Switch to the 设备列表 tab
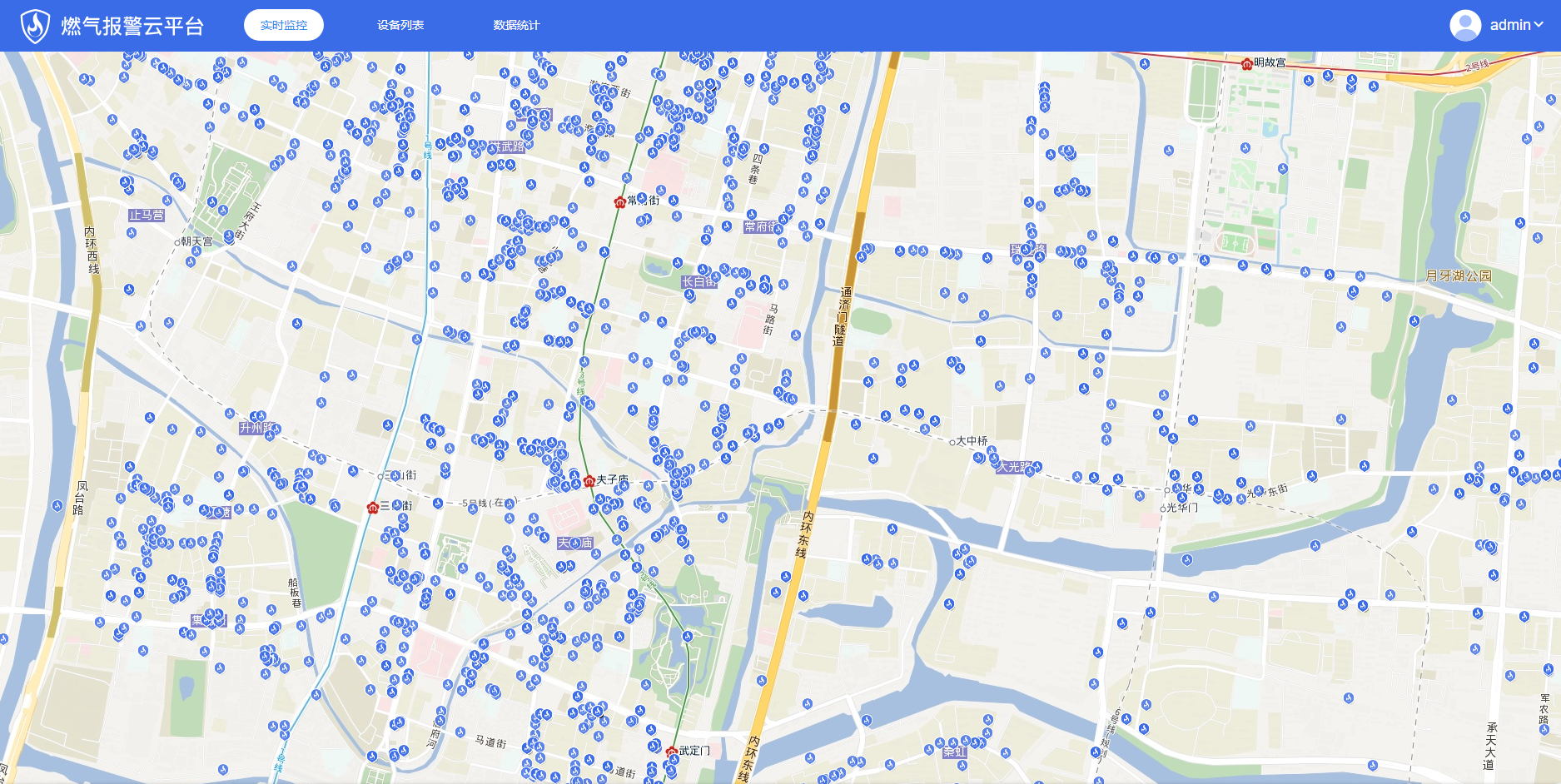Screen dimensions: 1561x784 click(x=400, y=25)
